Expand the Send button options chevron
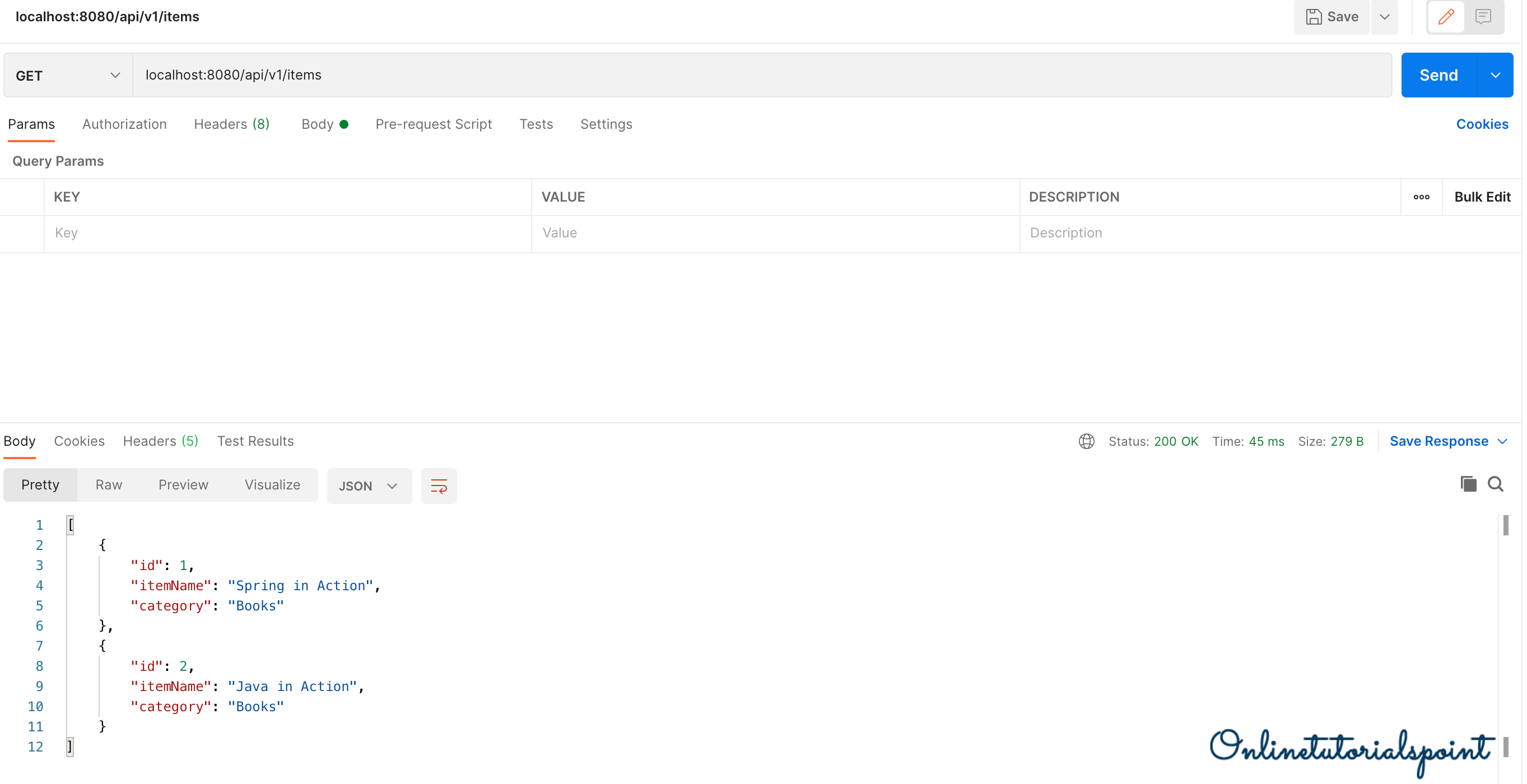Viewport: 1527px width, 784px height. [x=1496, y=74]
